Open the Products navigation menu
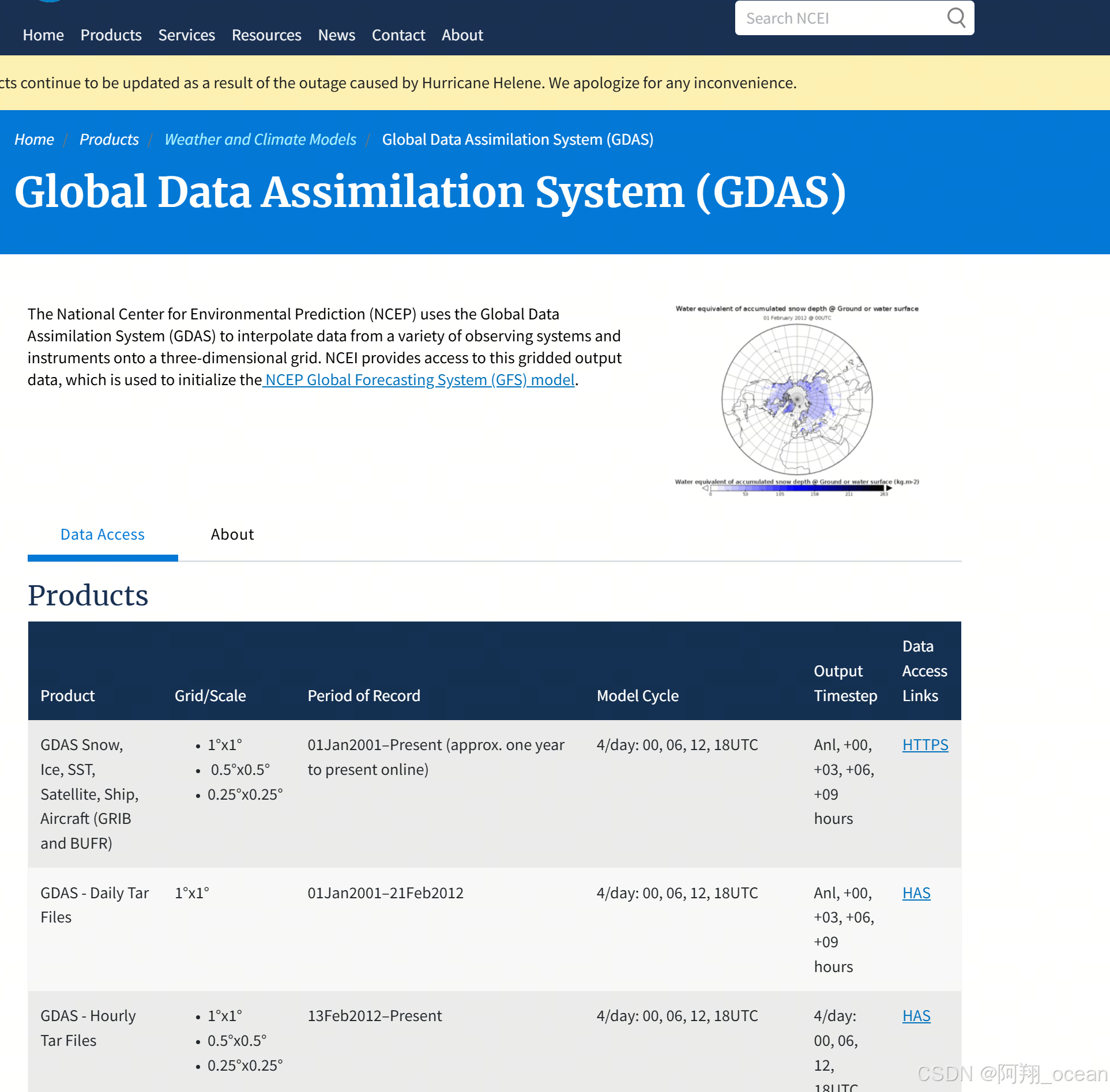1110x1092 pixels. tap(111, 35)
